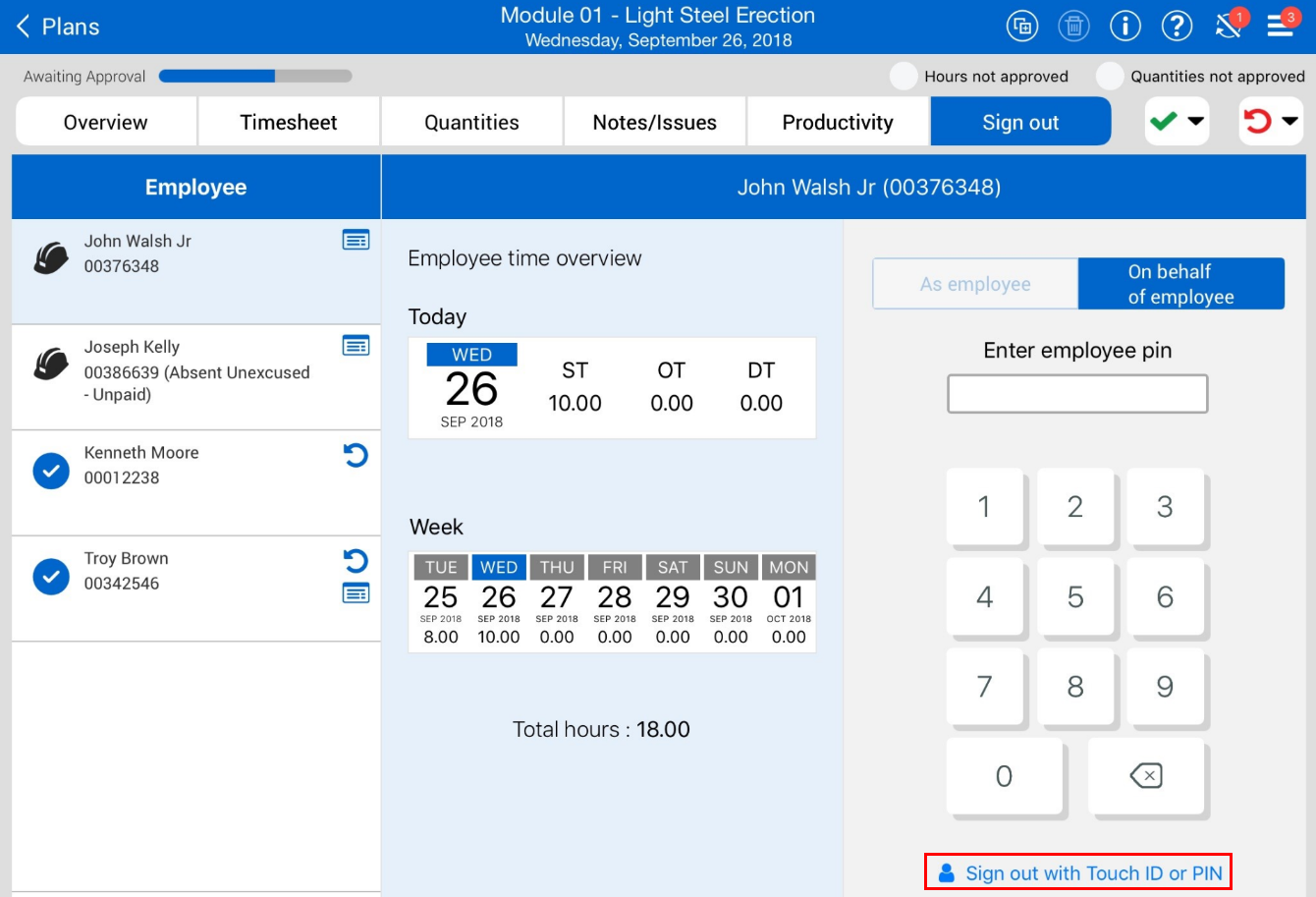1316x897 pixels.
Task: Open the help question mark icon
Action: coord(1177,27)
